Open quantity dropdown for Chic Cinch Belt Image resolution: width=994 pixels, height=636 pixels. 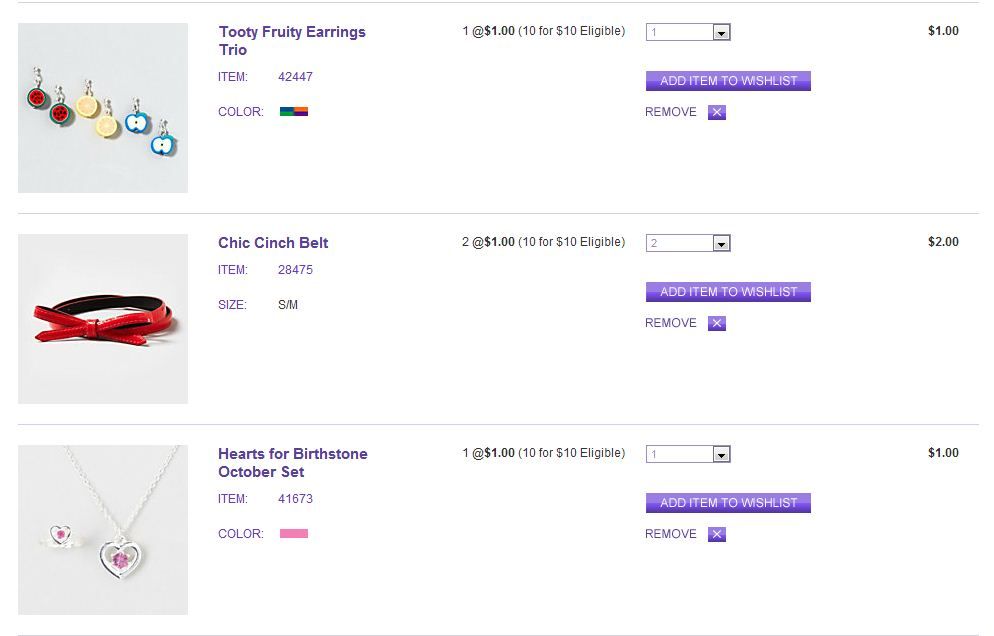721,244
